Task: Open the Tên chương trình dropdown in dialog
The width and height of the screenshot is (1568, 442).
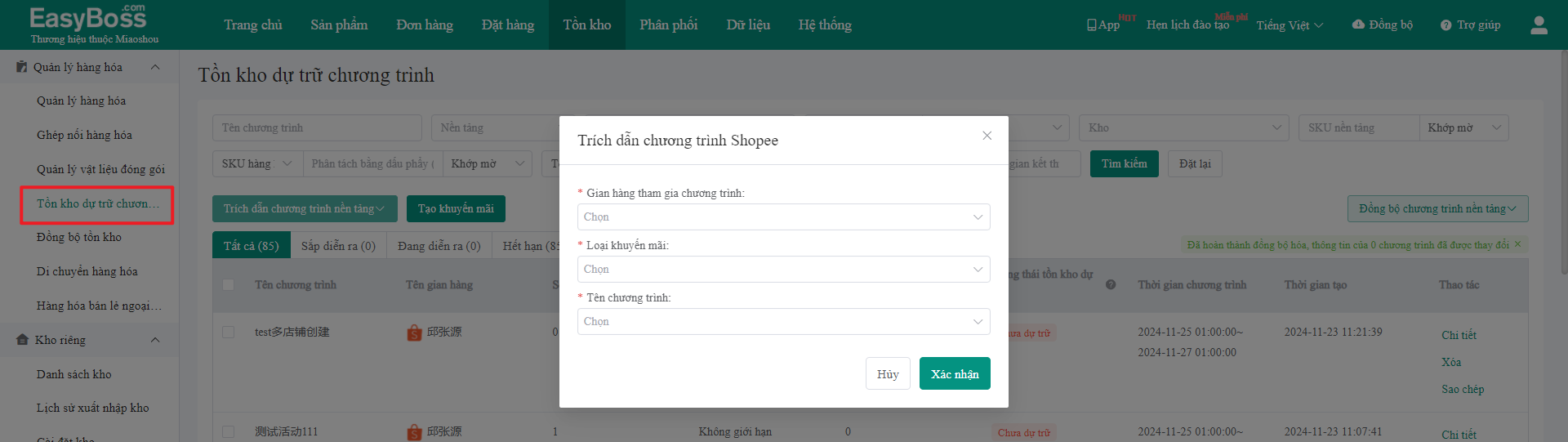Action: pos(783,321)
